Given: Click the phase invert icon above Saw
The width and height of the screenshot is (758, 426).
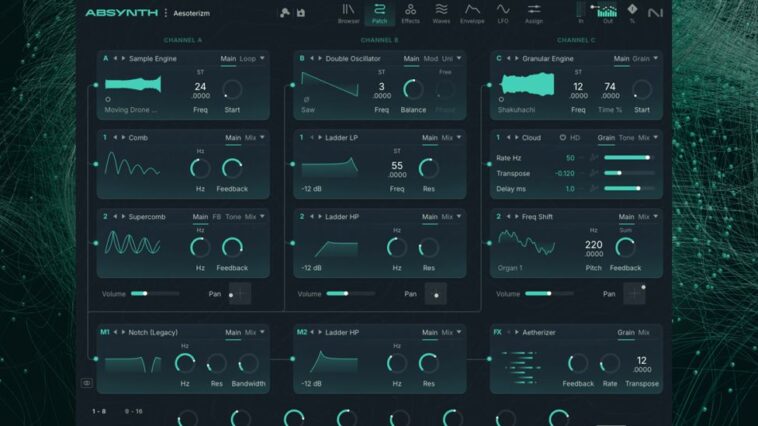Looking at the screenshot, I should click(306, 100).
